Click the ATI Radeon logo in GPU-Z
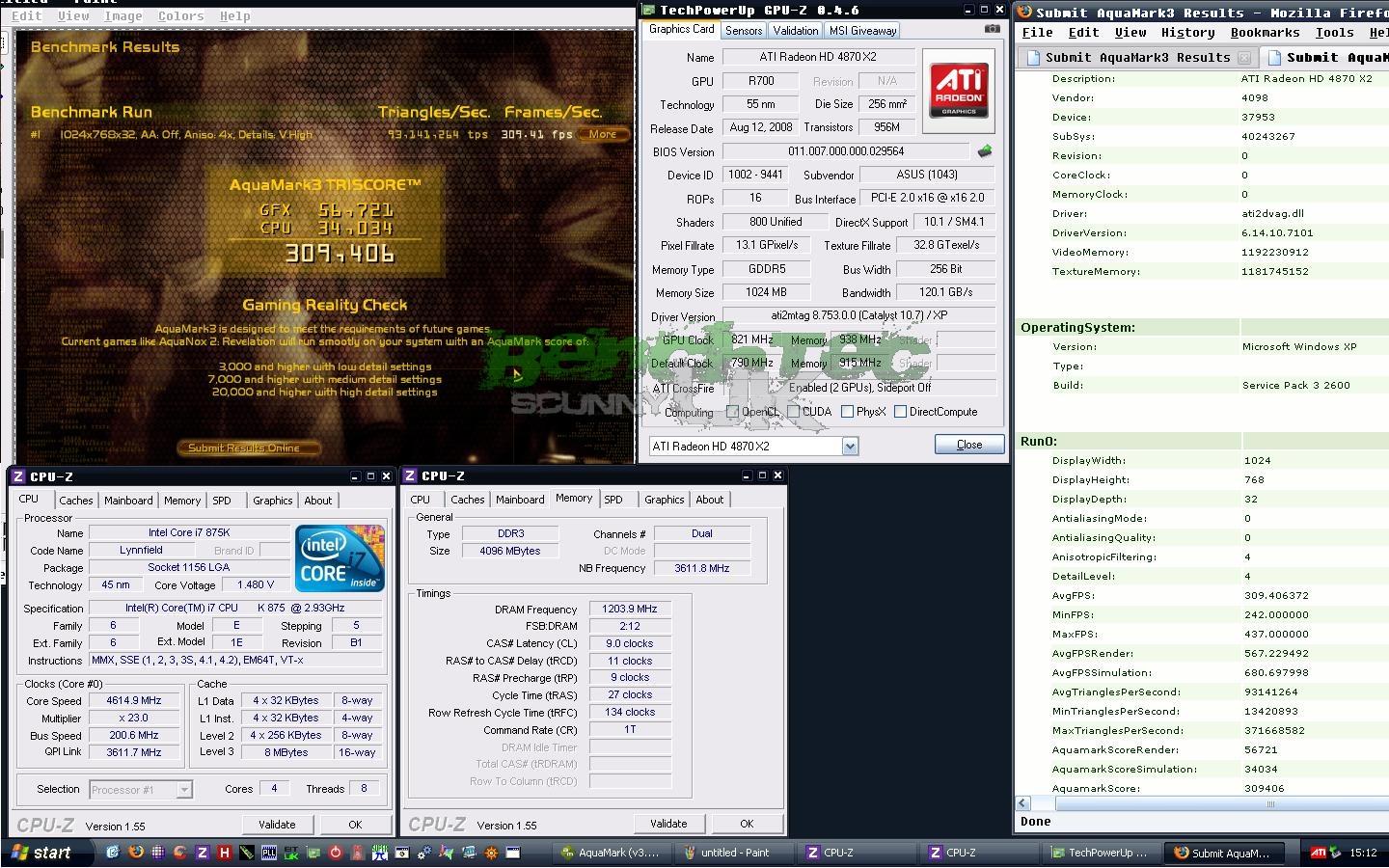 (959, 91)
